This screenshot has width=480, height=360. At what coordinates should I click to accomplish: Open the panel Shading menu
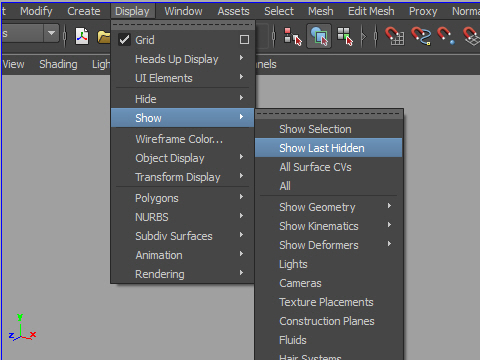[58, 64]
